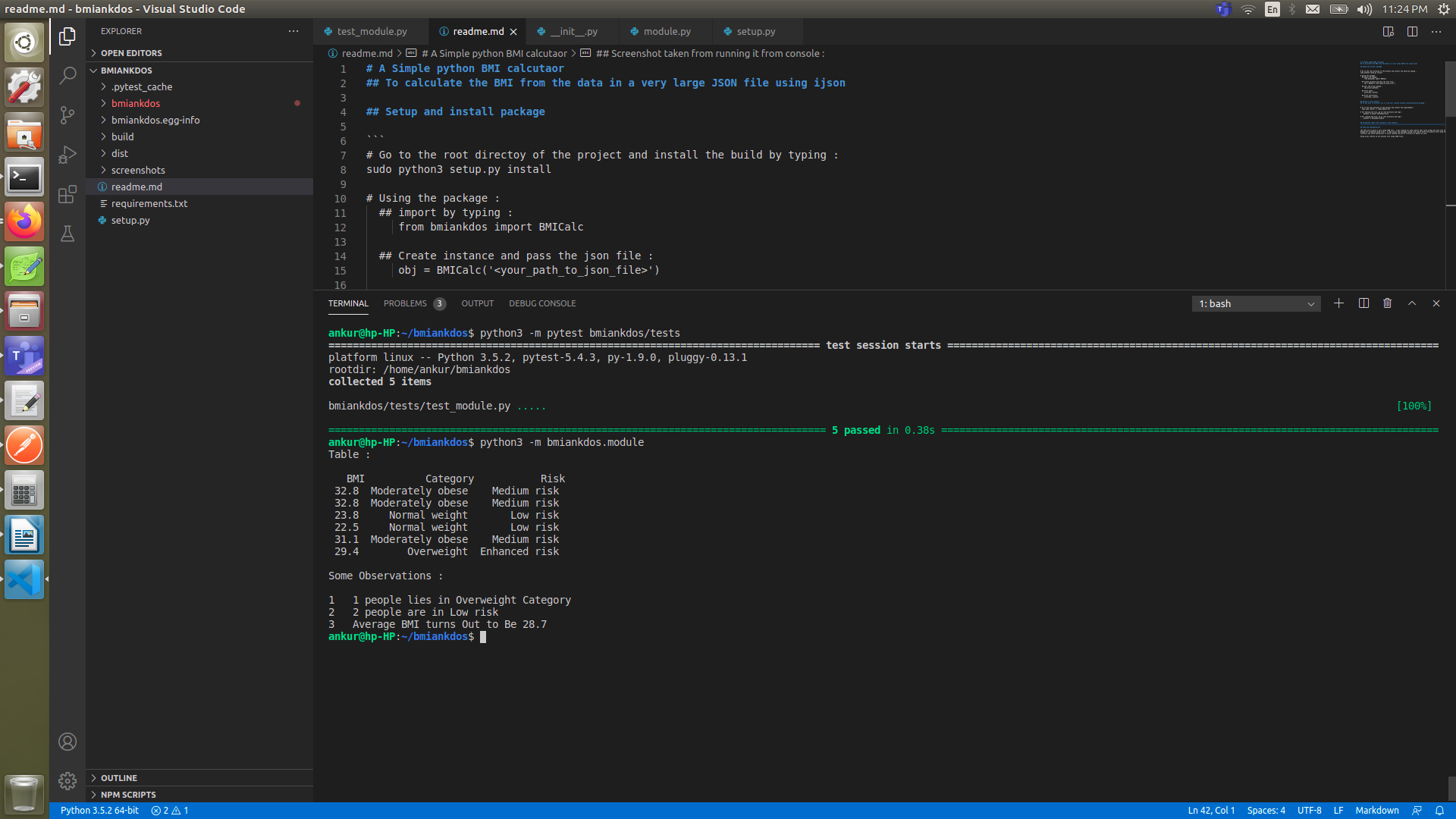Click the Source Control icon in sidebar
This screenshot has width=1456, height=819.
[x=67, y=114]
